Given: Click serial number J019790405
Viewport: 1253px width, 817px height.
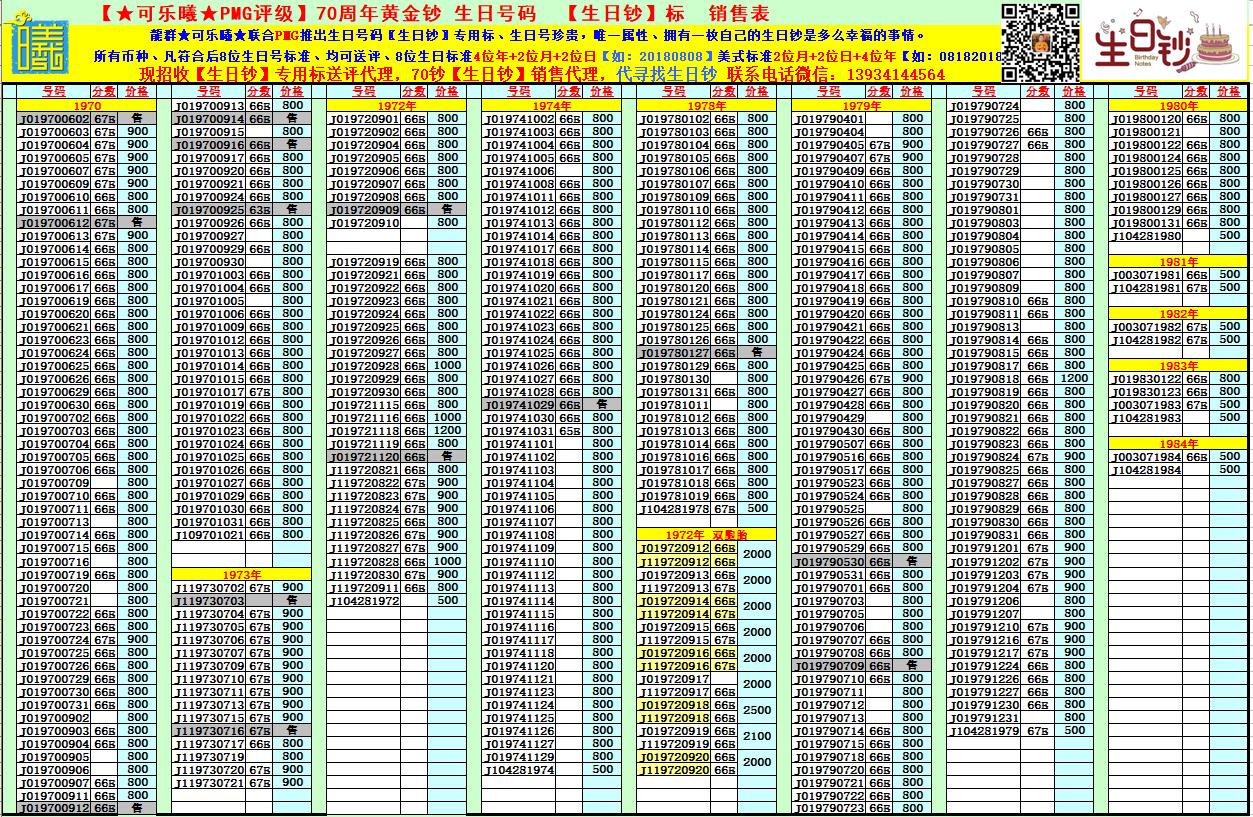Looking at the screenshot, I should [830, 145].
